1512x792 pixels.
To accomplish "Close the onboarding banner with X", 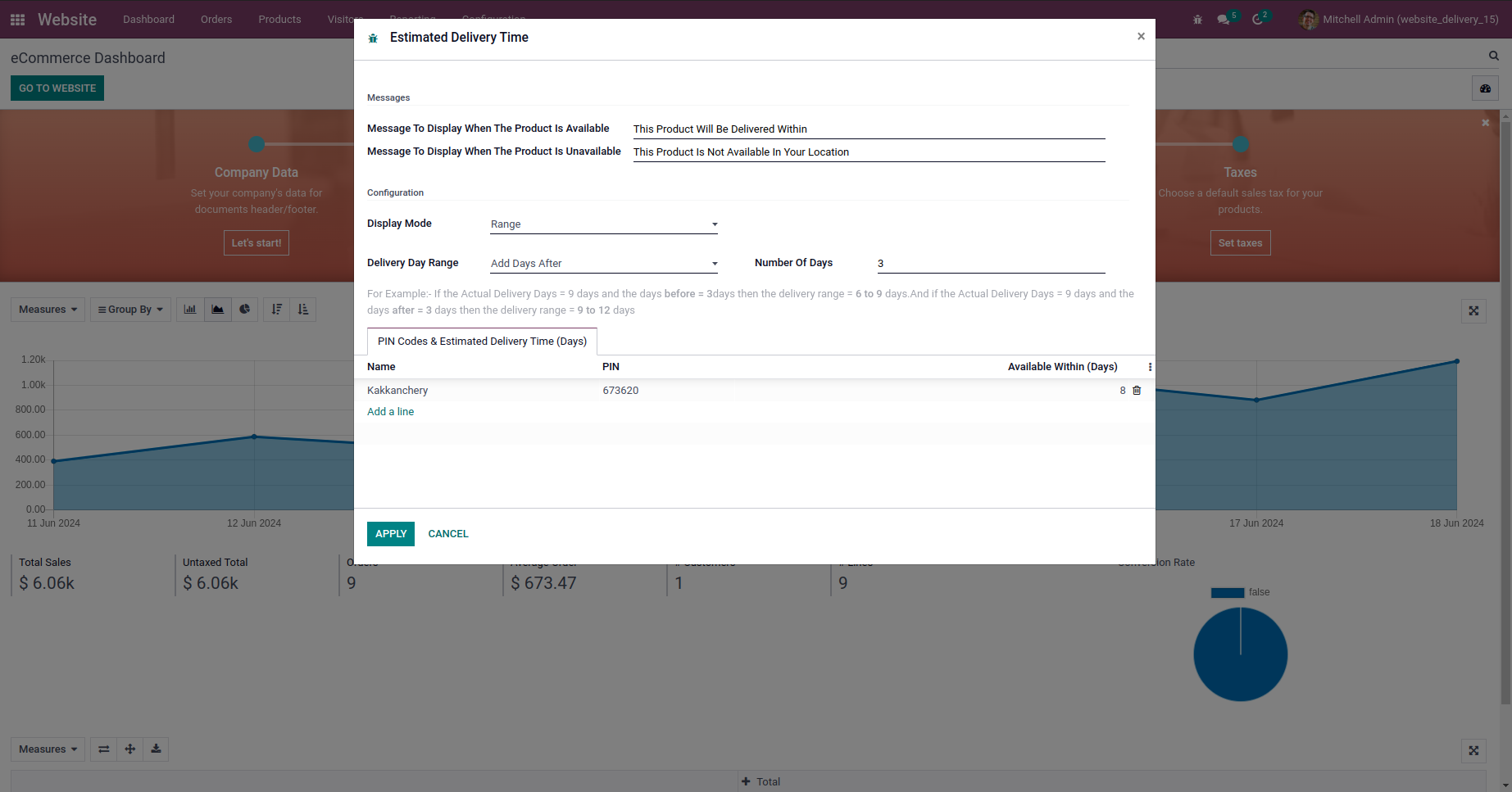I will click(x=1485, y=122).
